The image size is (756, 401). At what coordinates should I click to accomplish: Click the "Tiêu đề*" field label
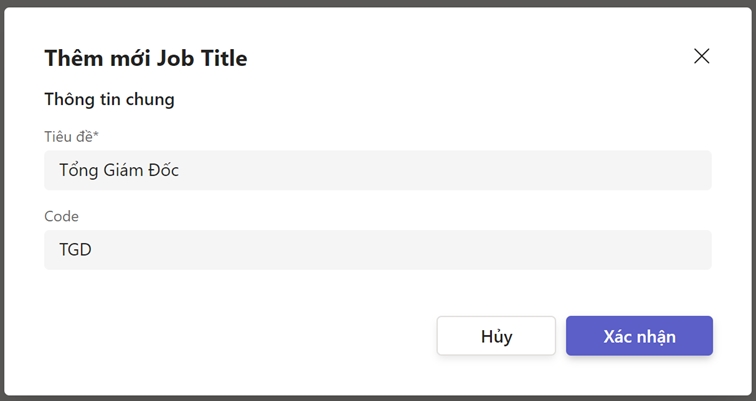click(x=71, y=136)
